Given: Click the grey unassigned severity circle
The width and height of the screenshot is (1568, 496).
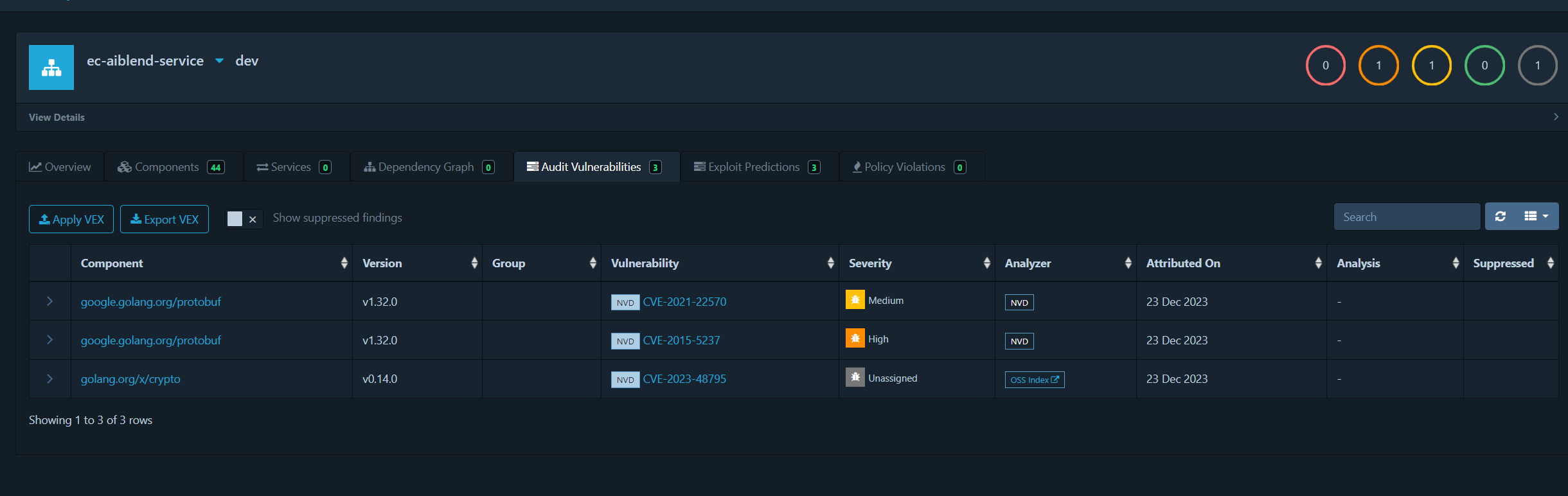Looking at the screenshot, I should pyautogui.click(x=1537, y=65).
